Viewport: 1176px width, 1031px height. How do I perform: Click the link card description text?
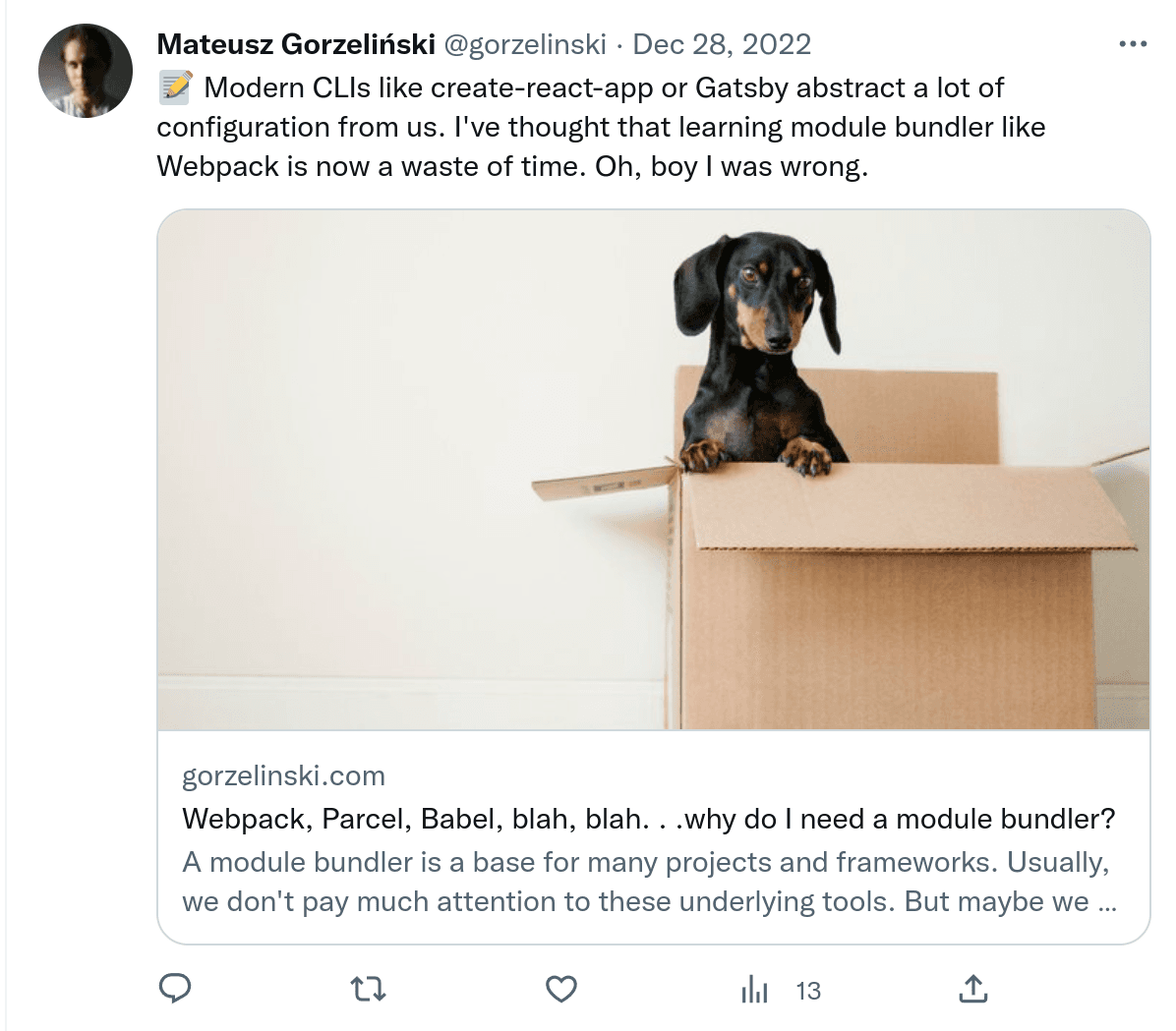coord(650,882)
